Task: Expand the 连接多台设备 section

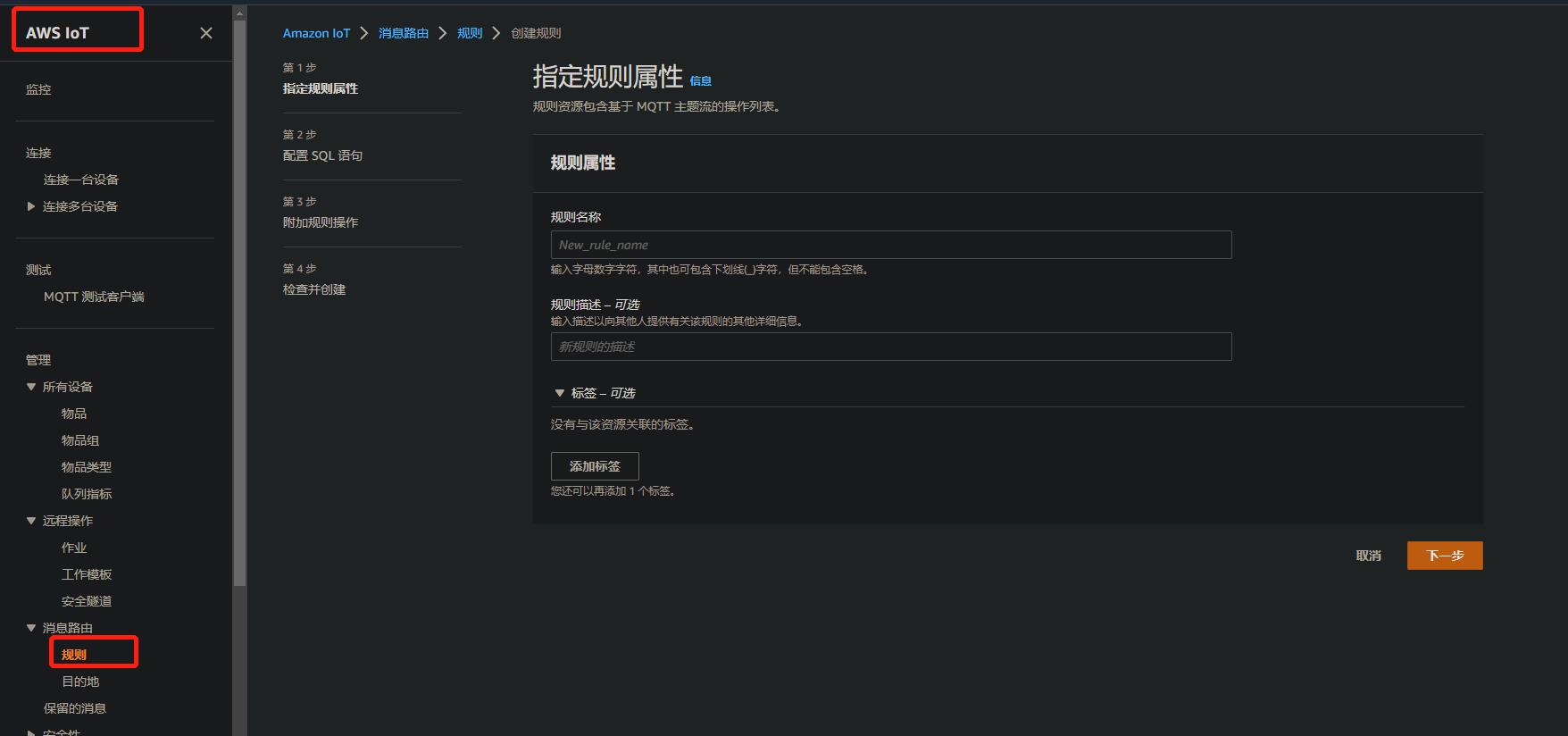Action: point(31,206)
